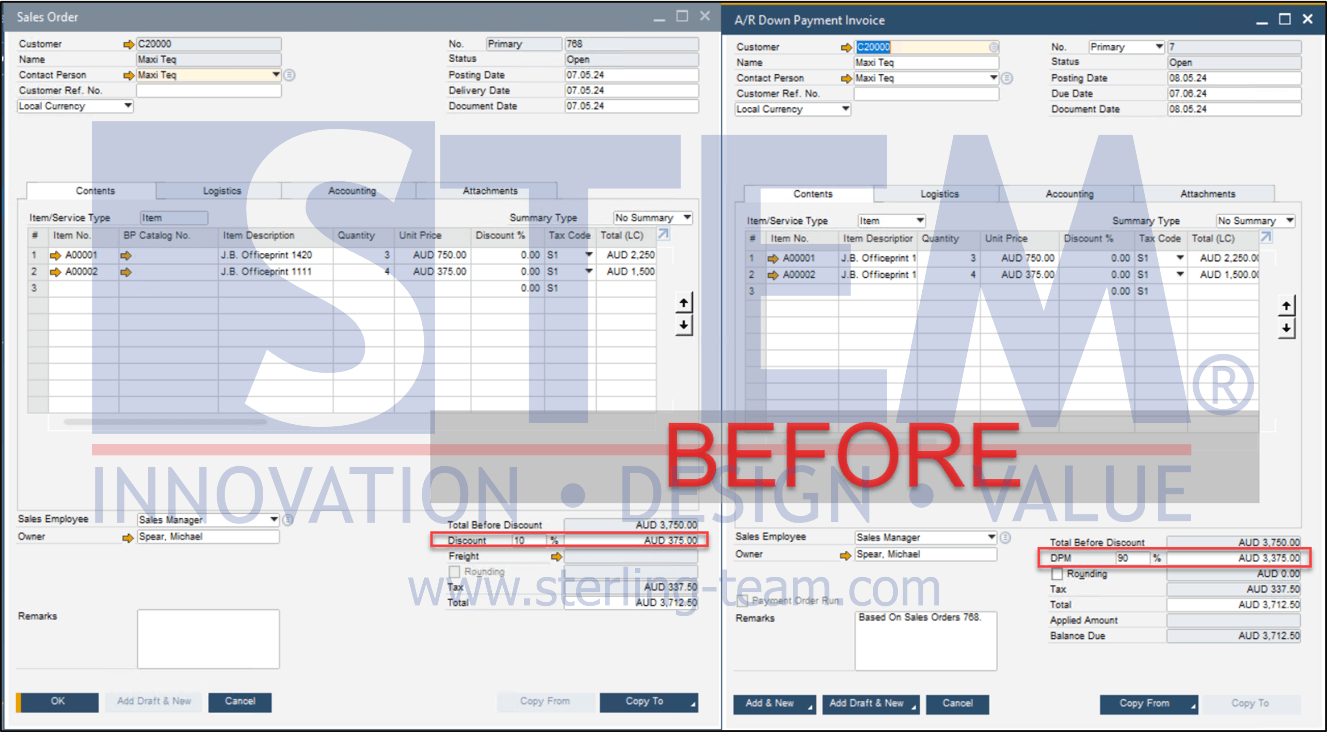The width and height of the screenshot is (1327, 732).
Task: Click Customer link arrow in Down Payment Invoice
Action: pos(846,47)
